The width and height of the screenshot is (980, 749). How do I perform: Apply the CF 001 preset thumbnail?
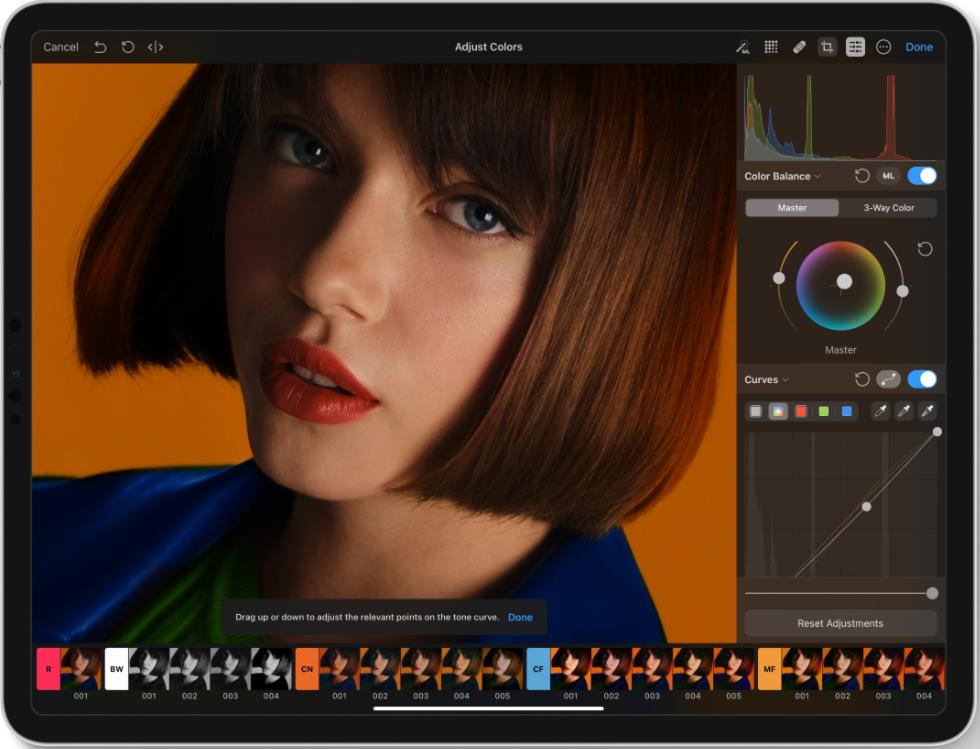point(571,669)
